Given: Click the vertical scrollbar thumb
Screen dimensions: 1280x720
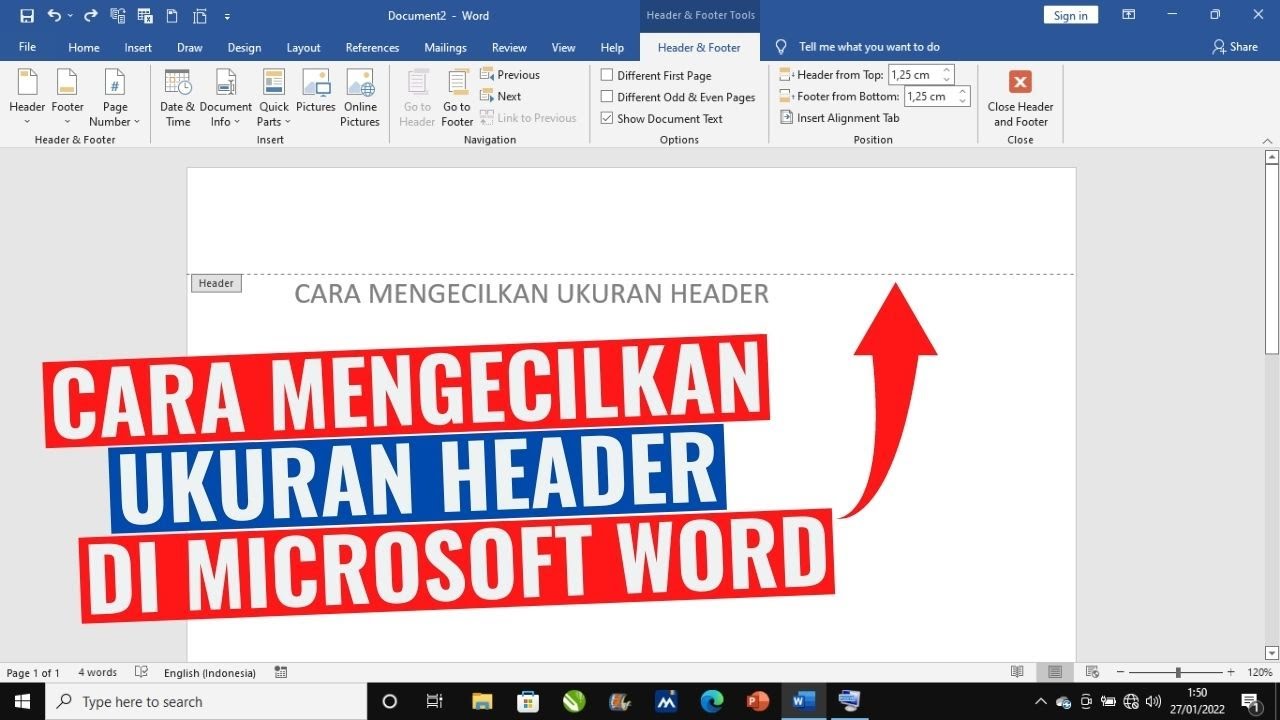Looking at the screenshot, I should coord(1272,260).
